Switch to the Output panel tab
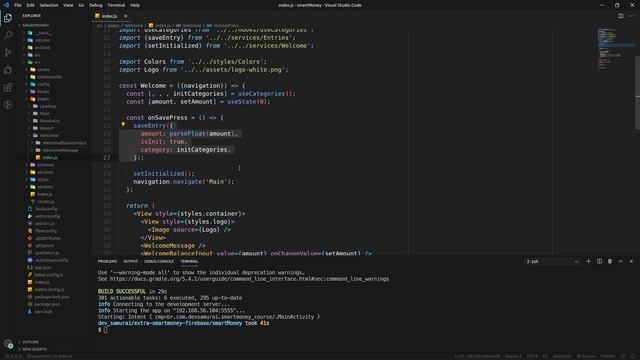 pyautogui.click(x=131, y=261)
